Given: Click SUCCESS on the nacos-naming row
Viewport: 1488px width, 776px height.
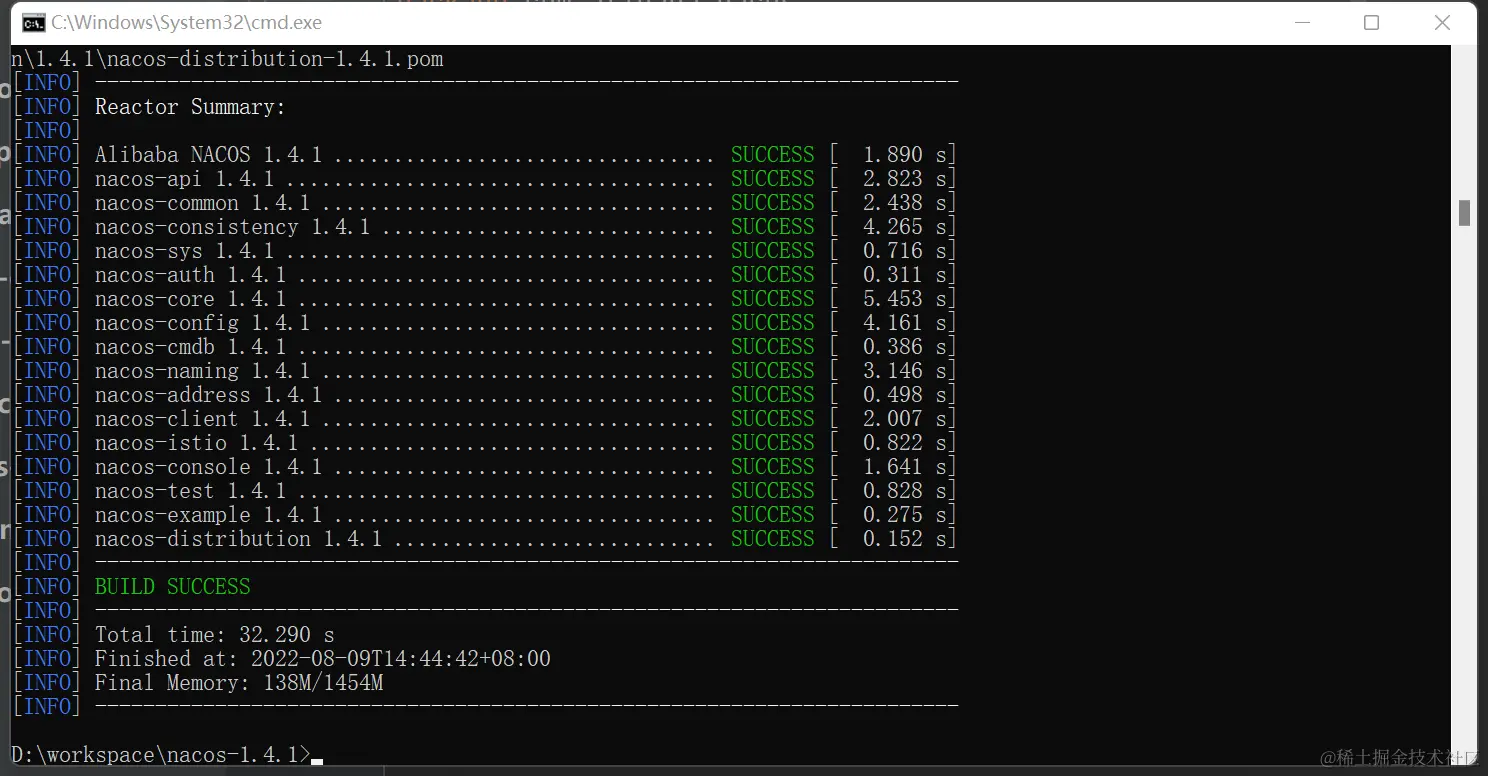Looking at the screenshot, I should click(772, 371).
